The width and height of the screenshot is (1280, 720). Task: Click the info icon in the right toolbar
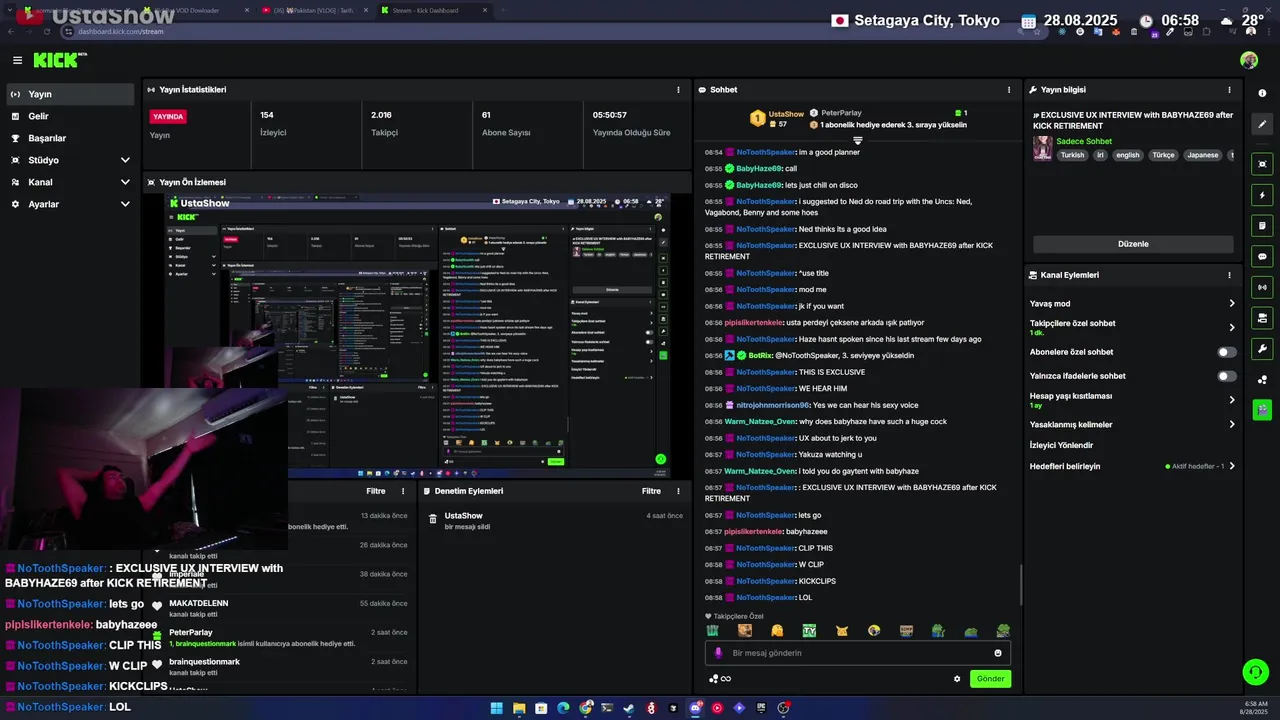pyautogui.click(x=1262, y=93)
